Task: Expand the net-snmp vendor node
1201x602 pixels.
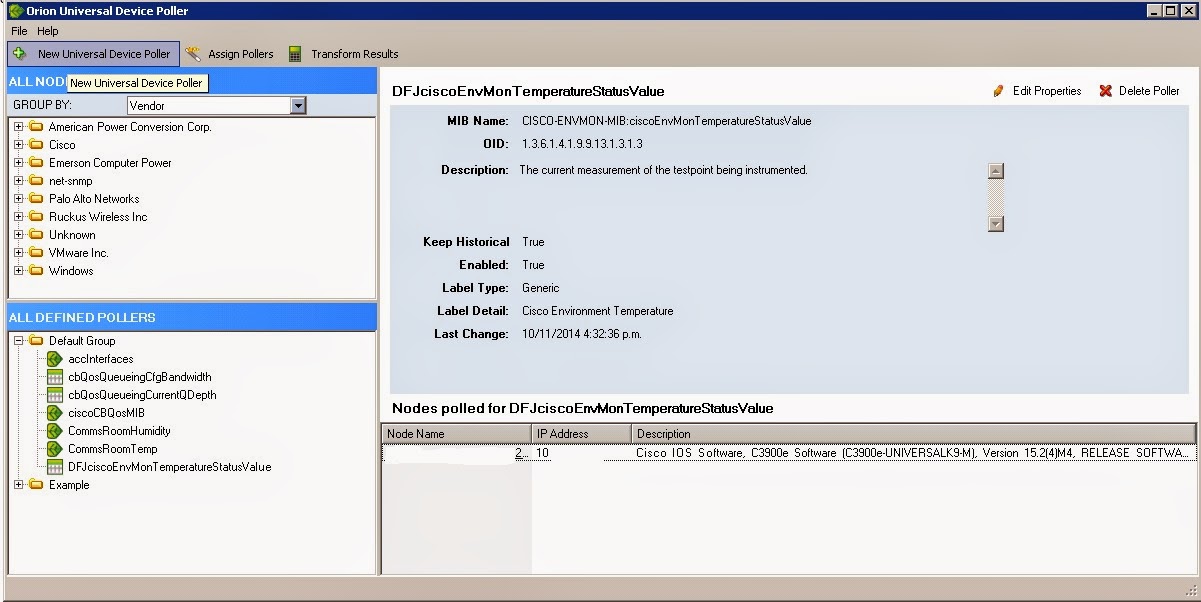Action: pos(18,181)
